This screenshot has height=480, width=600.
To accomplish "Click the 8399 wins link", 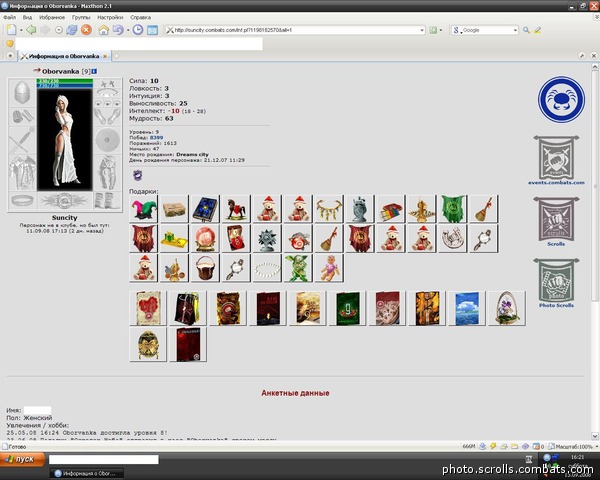I will [x=156, y=137].
